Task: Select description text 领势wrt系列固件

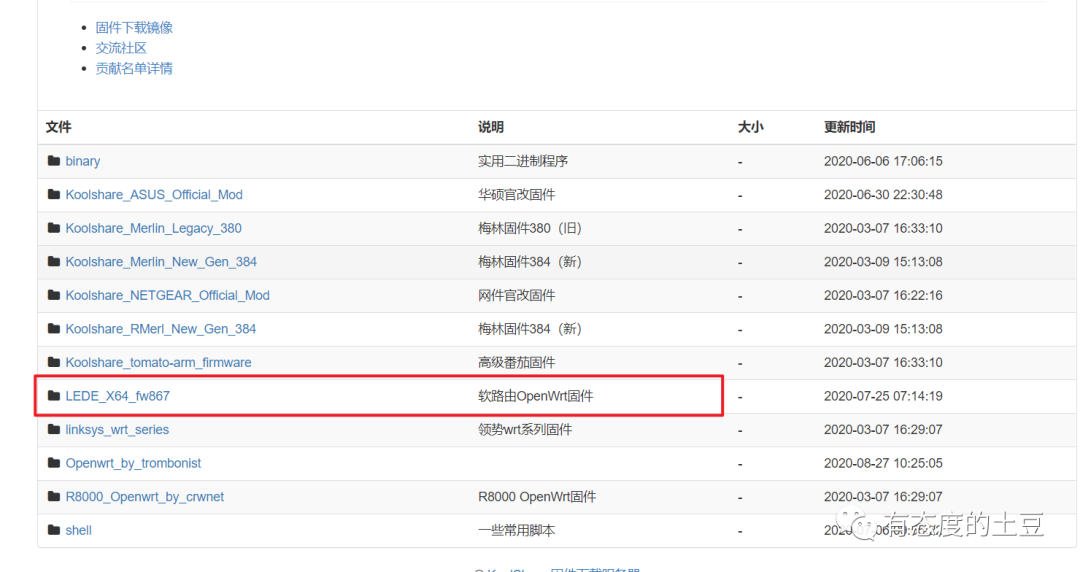Action: 525,430
